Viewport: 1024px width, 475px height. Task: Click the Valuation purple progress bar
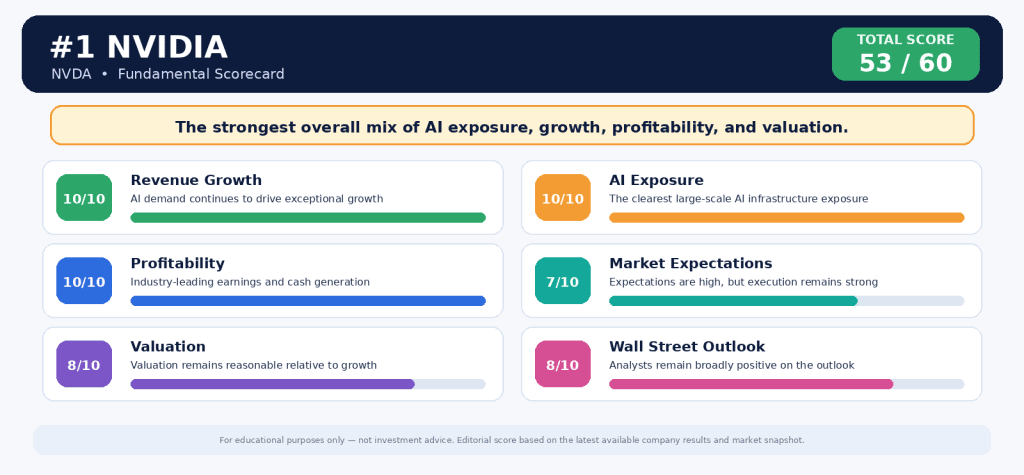coord(308,384)
